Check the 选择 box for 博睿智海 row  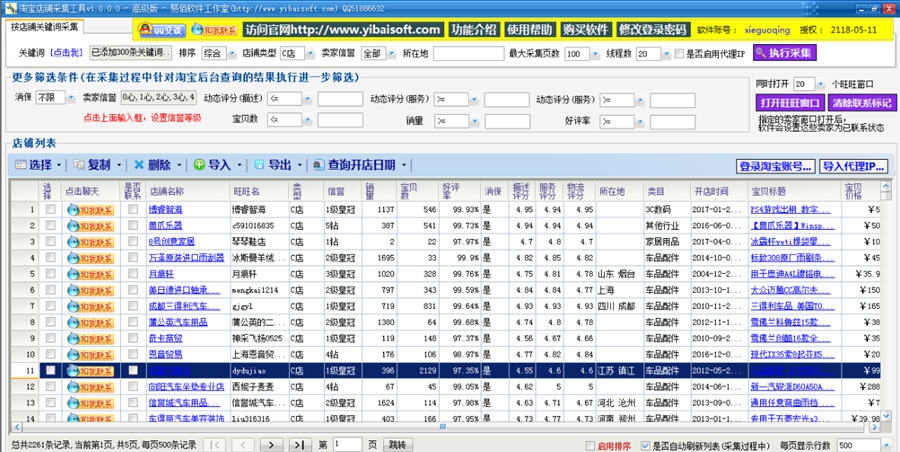(x=51, y=210)
